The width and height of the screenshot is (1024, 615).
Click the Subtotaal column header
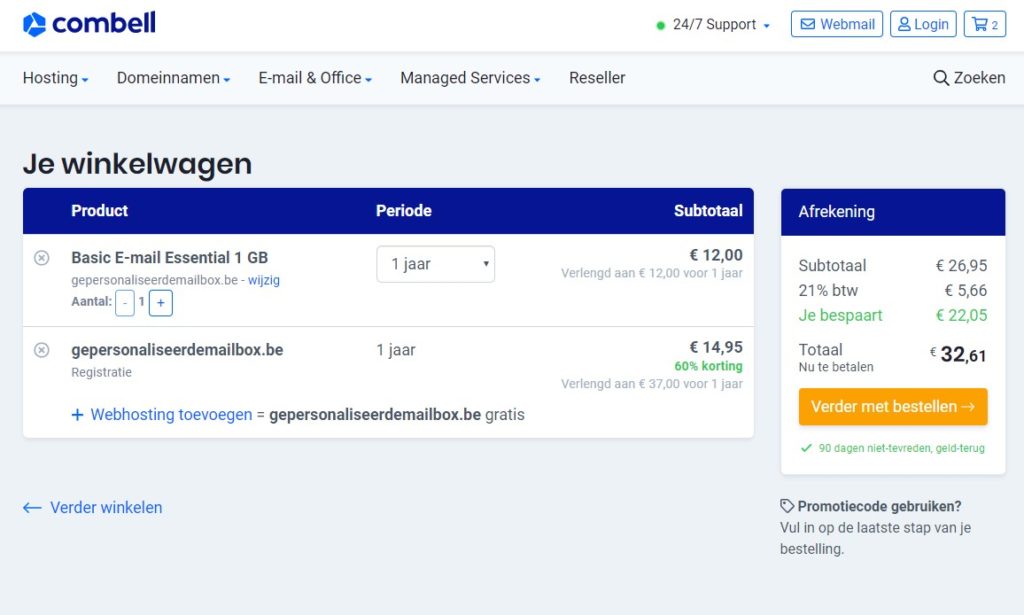coord(708,211)
